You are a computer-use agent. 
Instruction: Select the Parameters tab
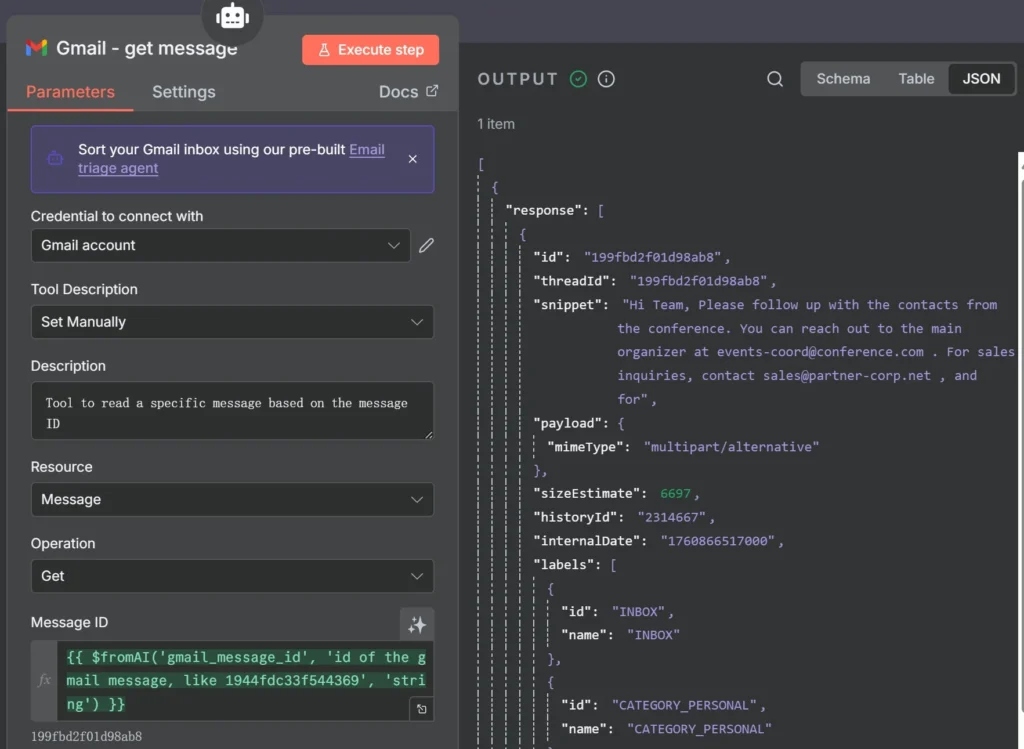[x=70, y=92]
